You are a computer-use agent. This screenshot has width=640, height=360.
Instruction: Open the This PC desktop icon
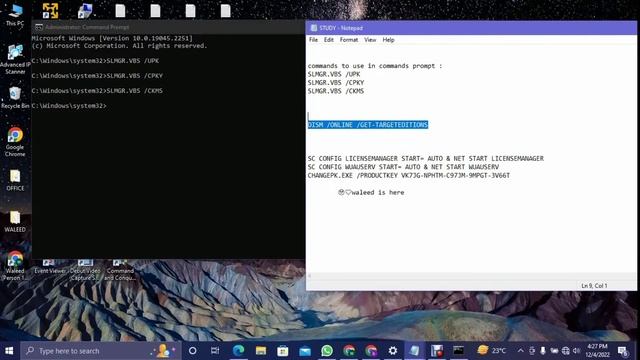pos(15,15)
